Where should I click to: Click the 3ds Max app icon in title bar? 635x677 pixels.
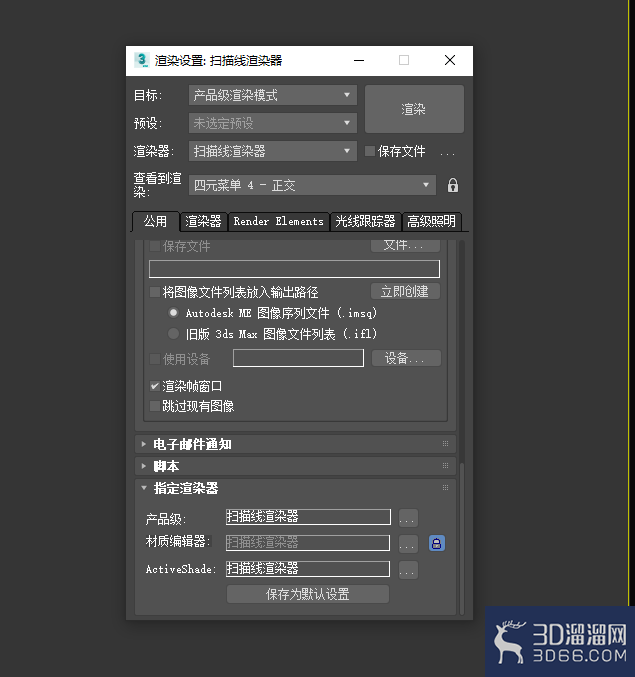click(142, 60)
